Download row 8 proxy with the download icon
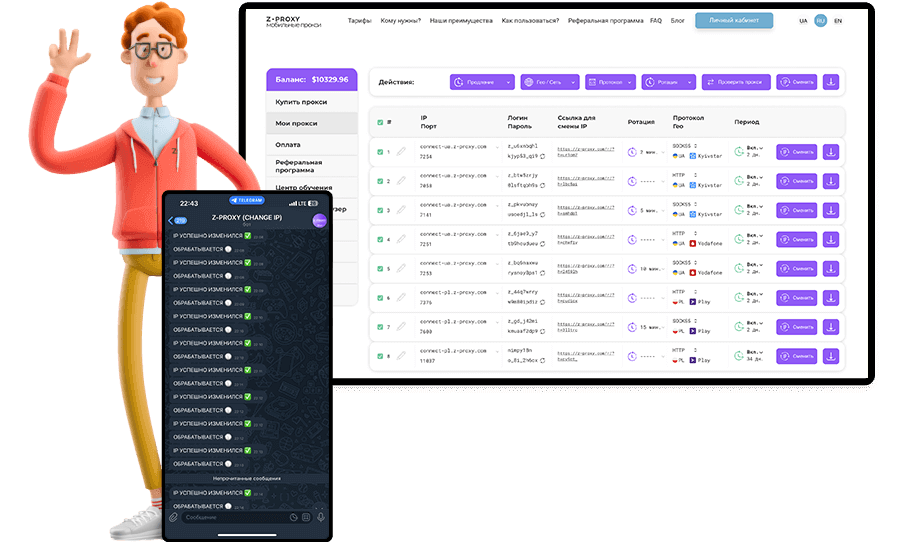 pyautogui.click(x=831, y=356)
